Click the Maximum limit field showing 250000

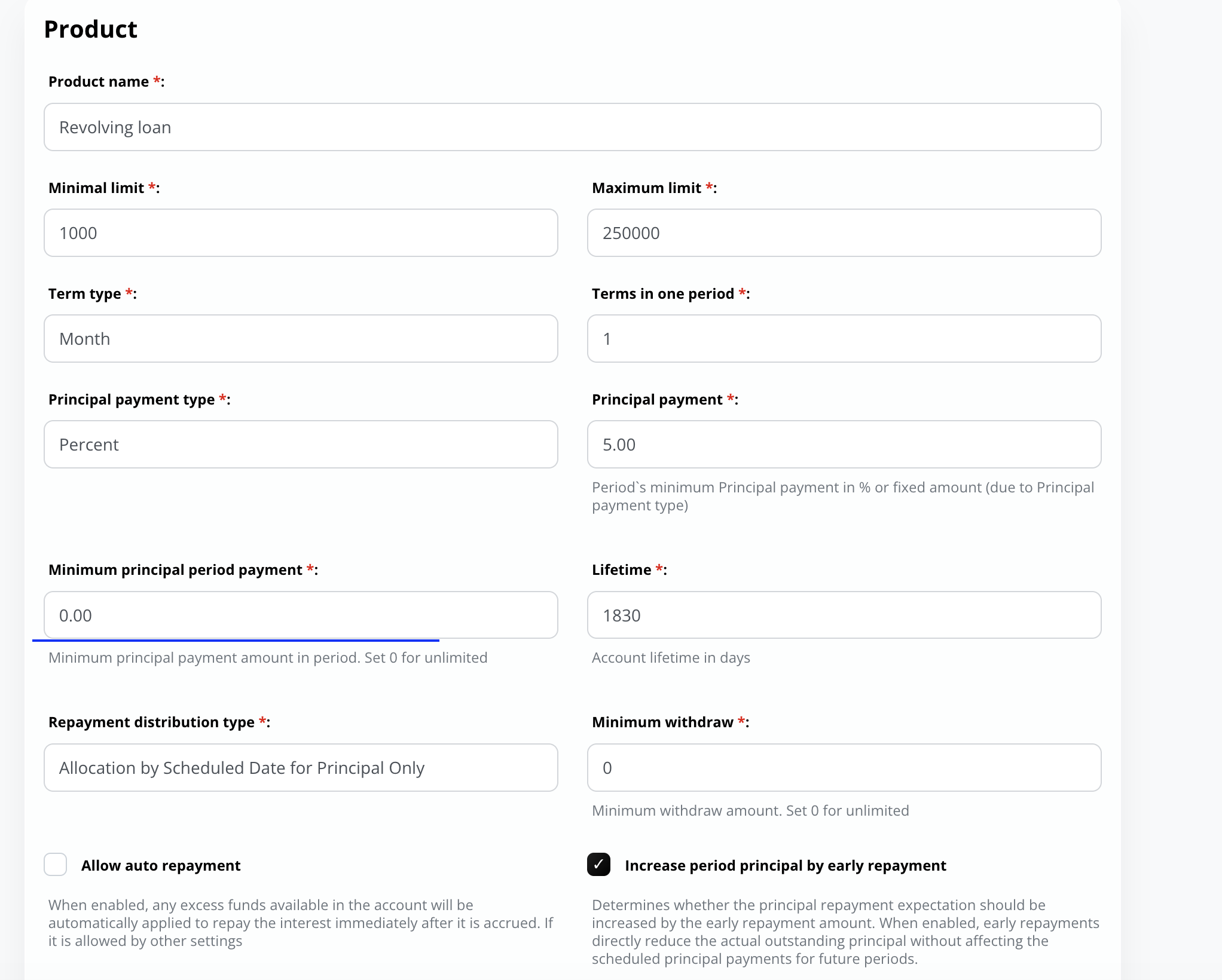click(844, 233)
